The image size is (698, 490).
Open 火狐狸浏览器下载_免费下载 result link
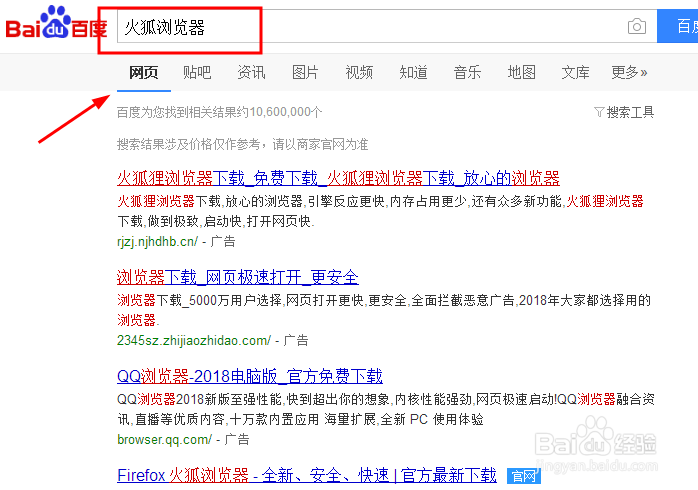tap(338, 178)
